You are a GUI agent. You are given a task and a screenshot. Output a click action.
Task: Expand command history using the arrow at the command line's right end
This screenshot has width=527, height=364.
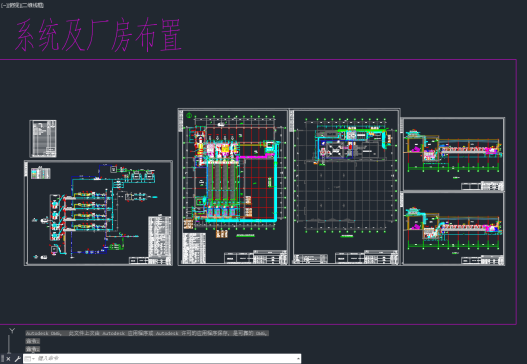coord(298,359)
